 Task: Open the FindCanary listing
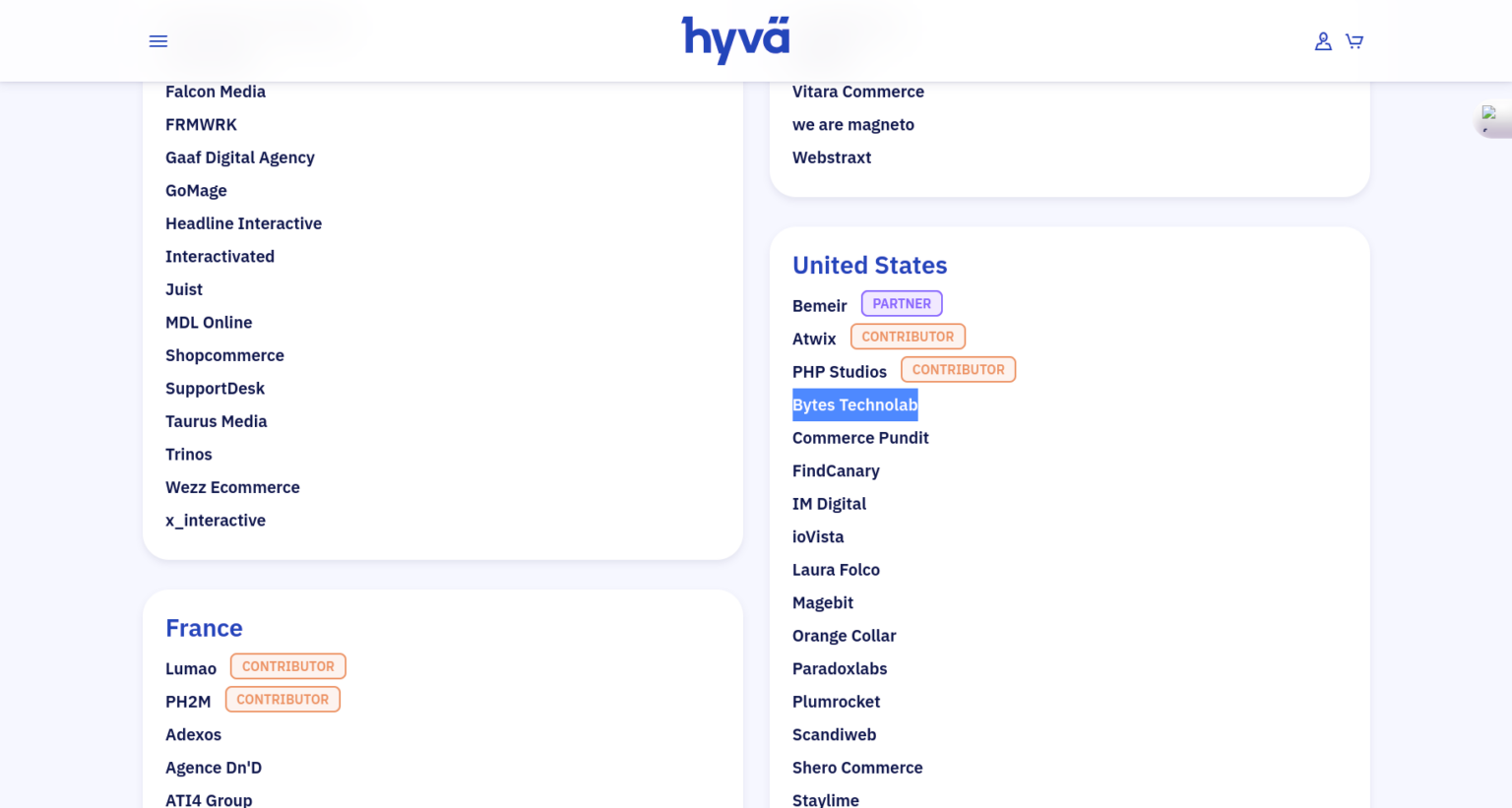[836, 470]
